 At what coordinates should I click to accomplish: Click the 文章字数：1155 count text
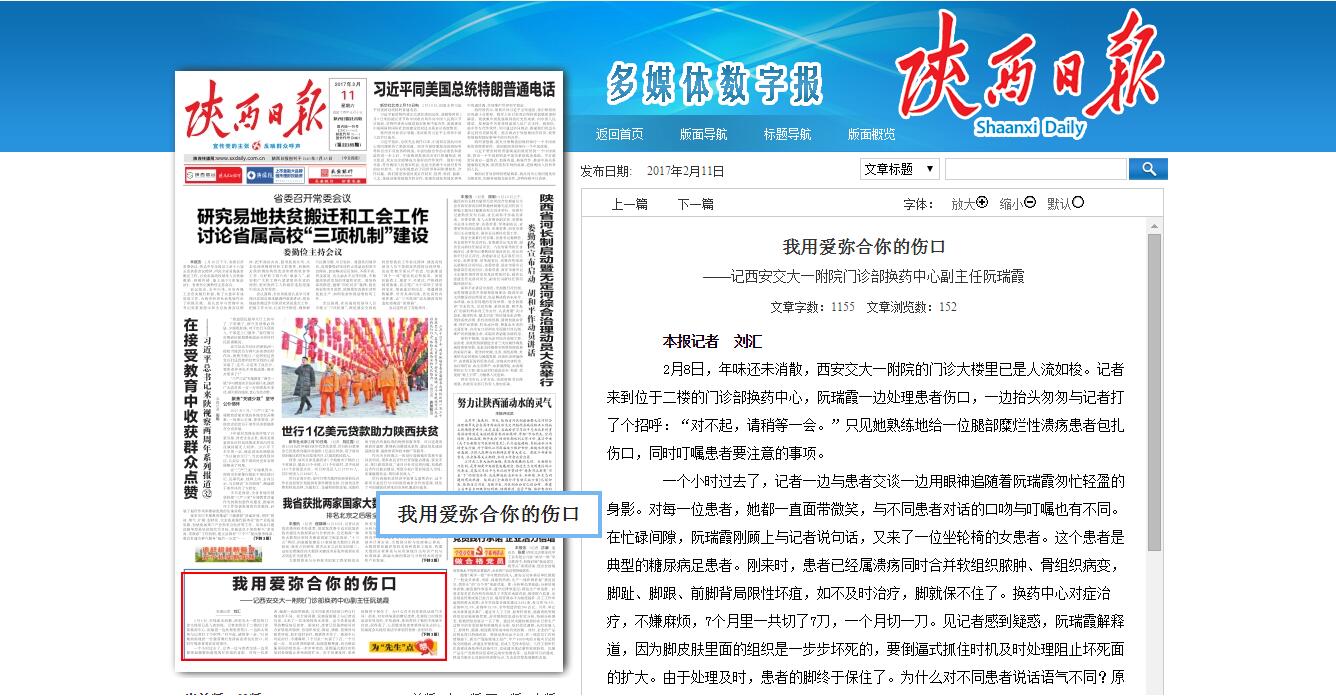(813, 307)
